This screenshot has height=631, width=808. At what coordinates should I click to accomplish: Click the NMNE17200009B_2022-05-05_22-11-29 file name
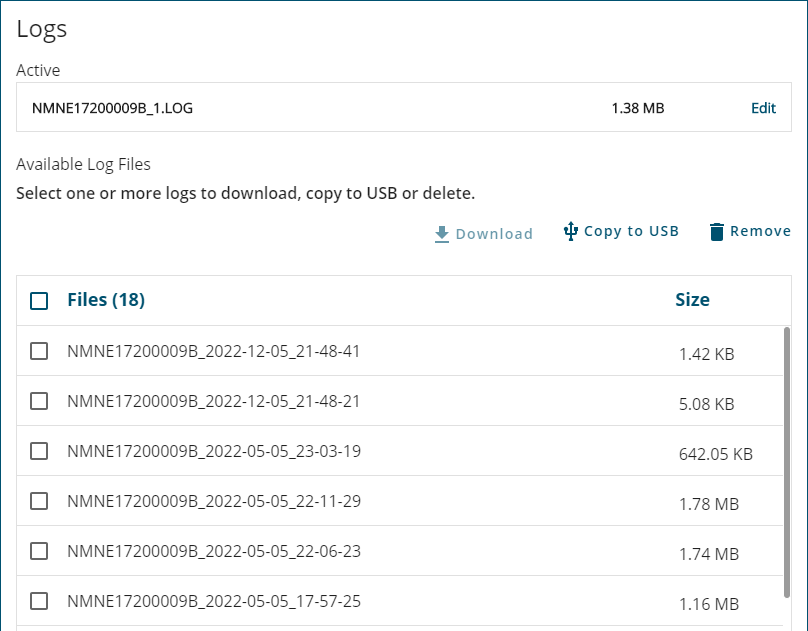pos(213,501)
